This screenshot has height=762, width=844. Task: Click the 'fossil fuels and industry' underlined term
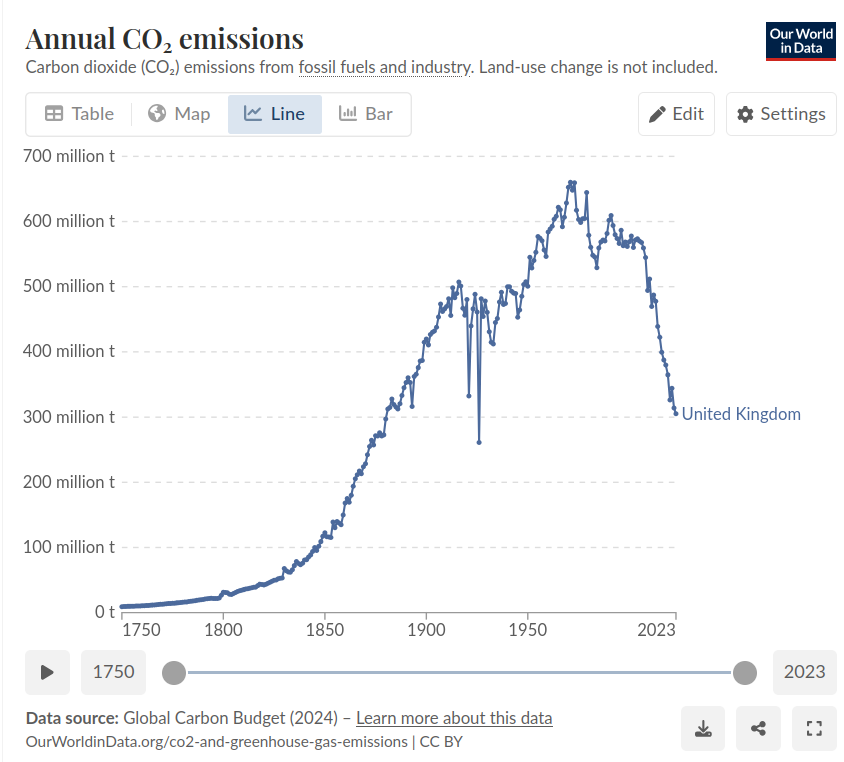384,67
